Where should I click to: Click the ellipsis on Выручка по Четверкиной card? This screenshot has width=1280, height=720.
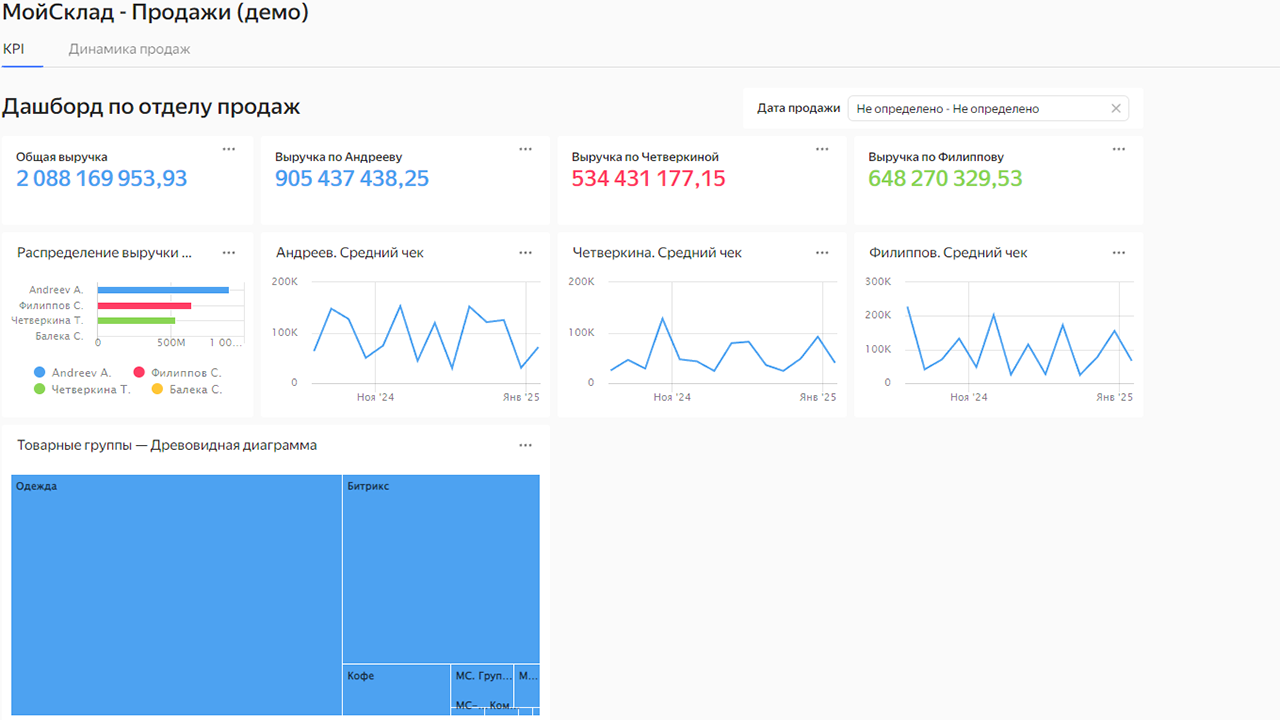[822, 149]
